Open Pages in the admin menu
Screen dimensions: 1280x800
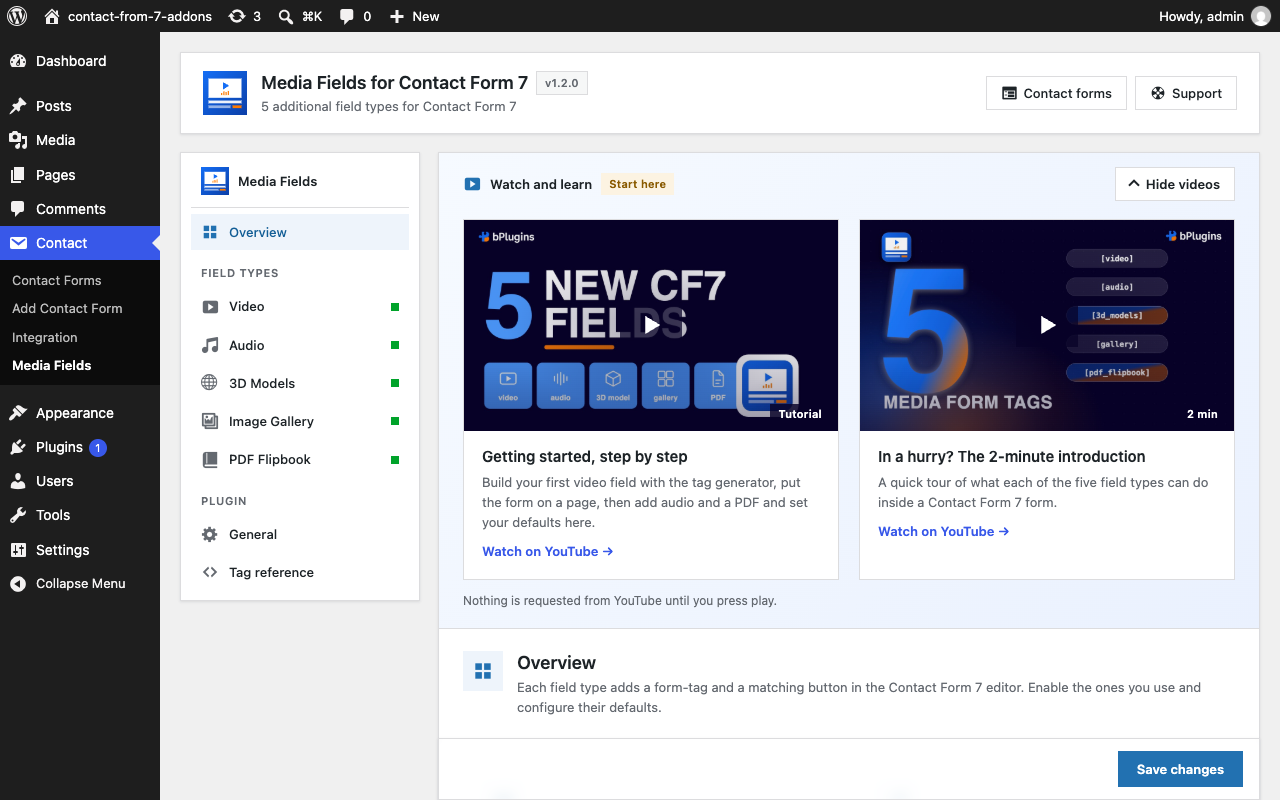pos(80,175)
